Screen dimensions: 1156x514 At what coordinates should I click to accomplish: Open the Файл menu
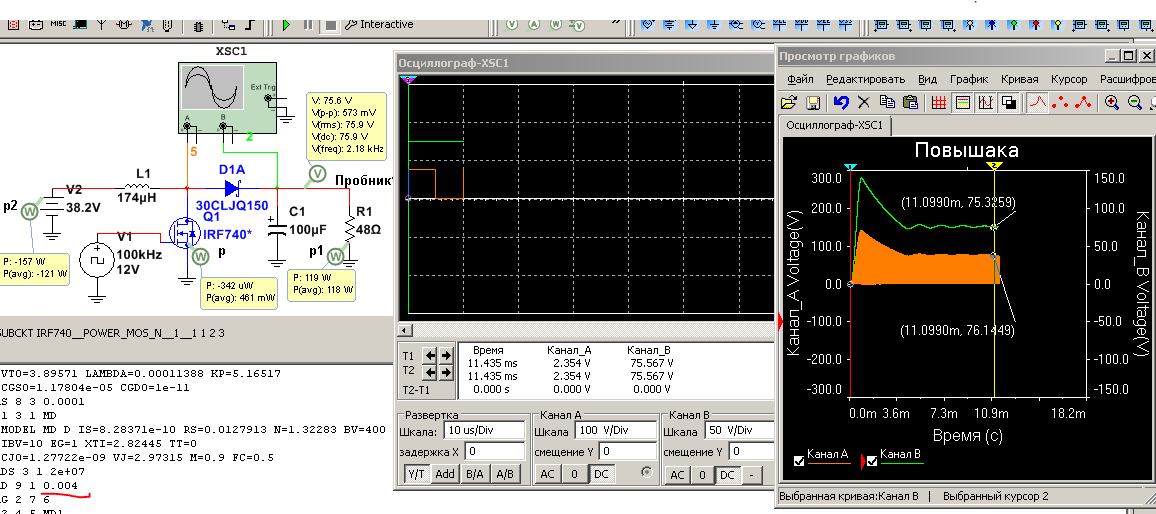click(800, 79)
